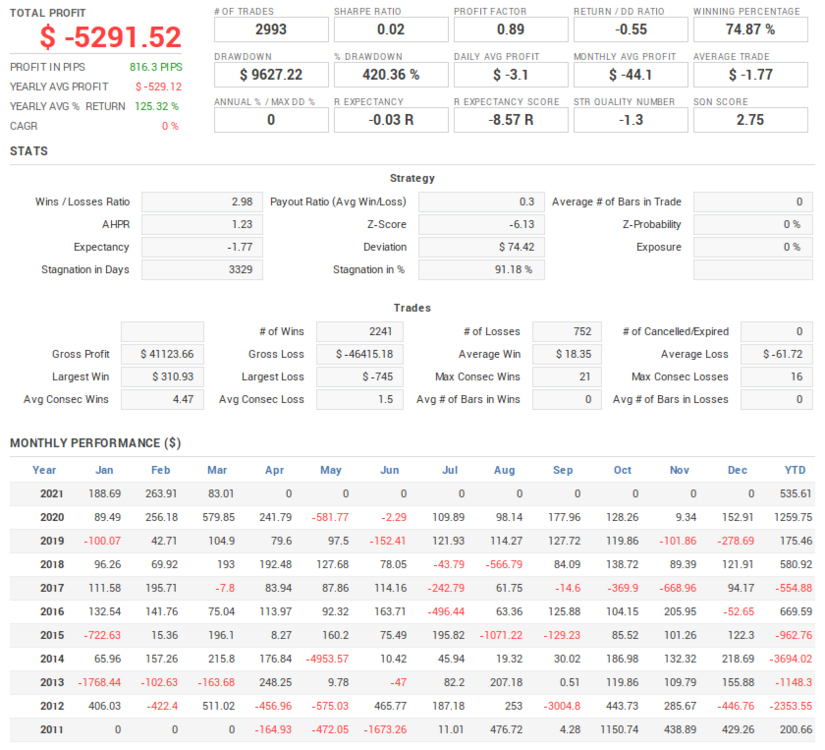Select the Stagnation in Days field 3329

[202, 270]
